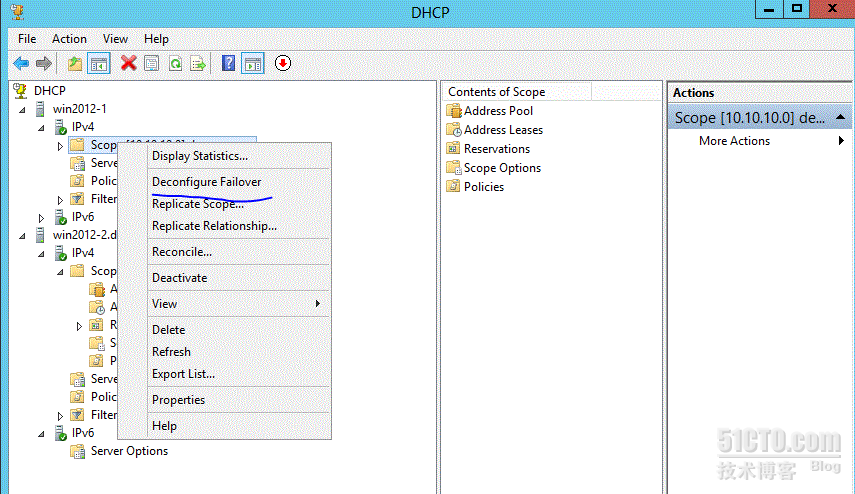855x494 pixels.
Task: Click the Scope Options icon in contents pane
Action: click(x=454, y=167)
